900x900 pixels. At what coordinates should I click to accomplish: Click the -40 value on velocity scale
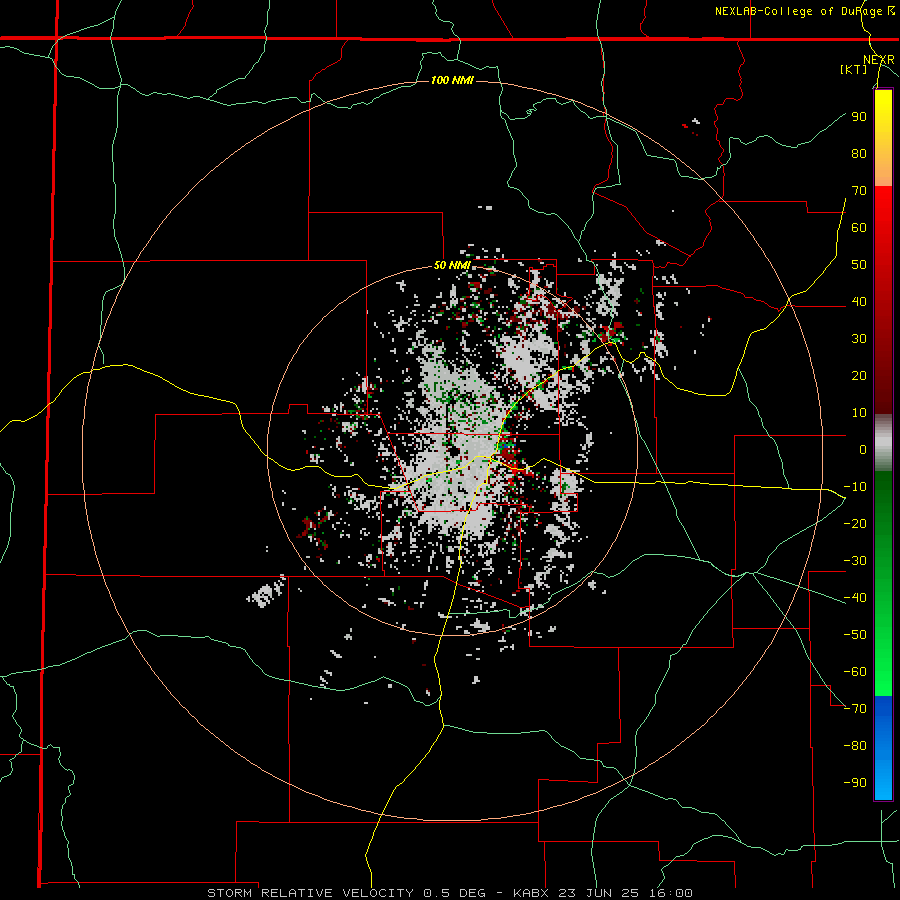point(855,598)
